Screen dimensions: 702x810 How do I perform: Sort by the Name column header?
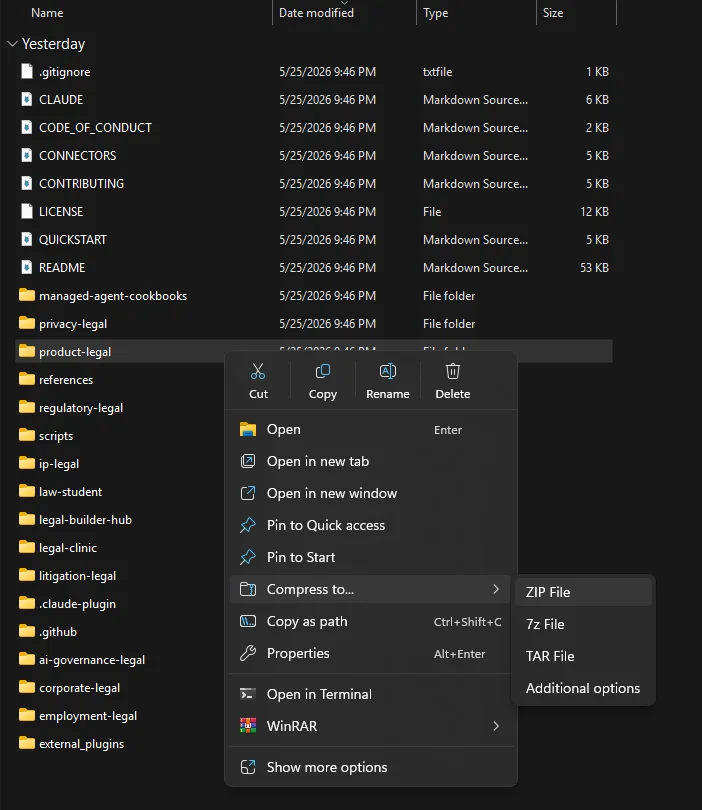pyautogui.click(x=47, y=13)
